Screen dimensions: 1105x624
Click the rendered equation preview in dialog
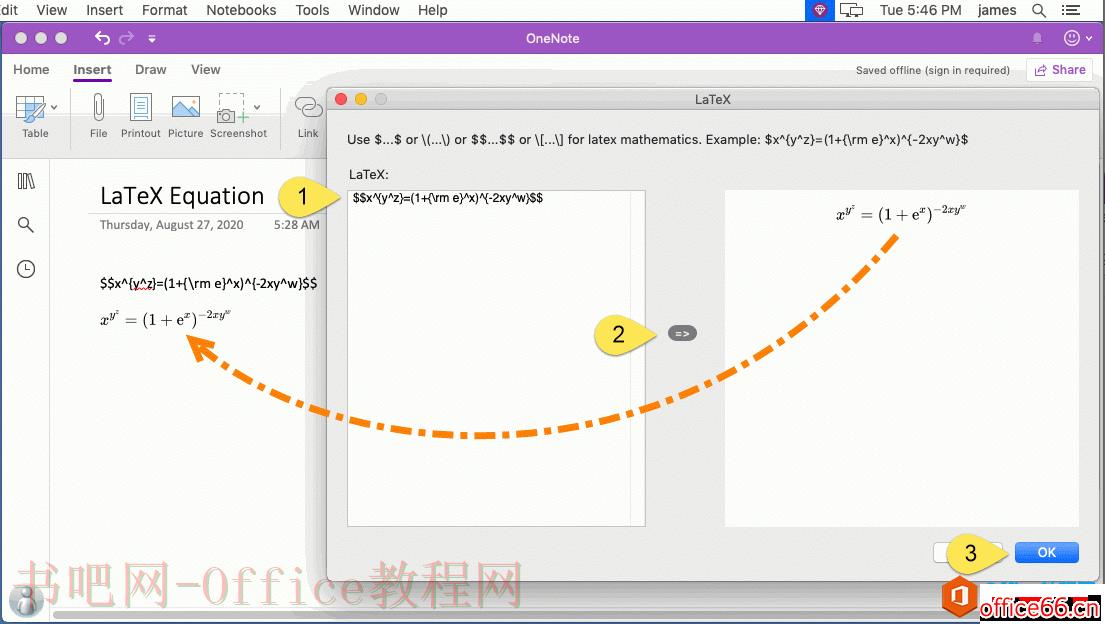(901, 213)
